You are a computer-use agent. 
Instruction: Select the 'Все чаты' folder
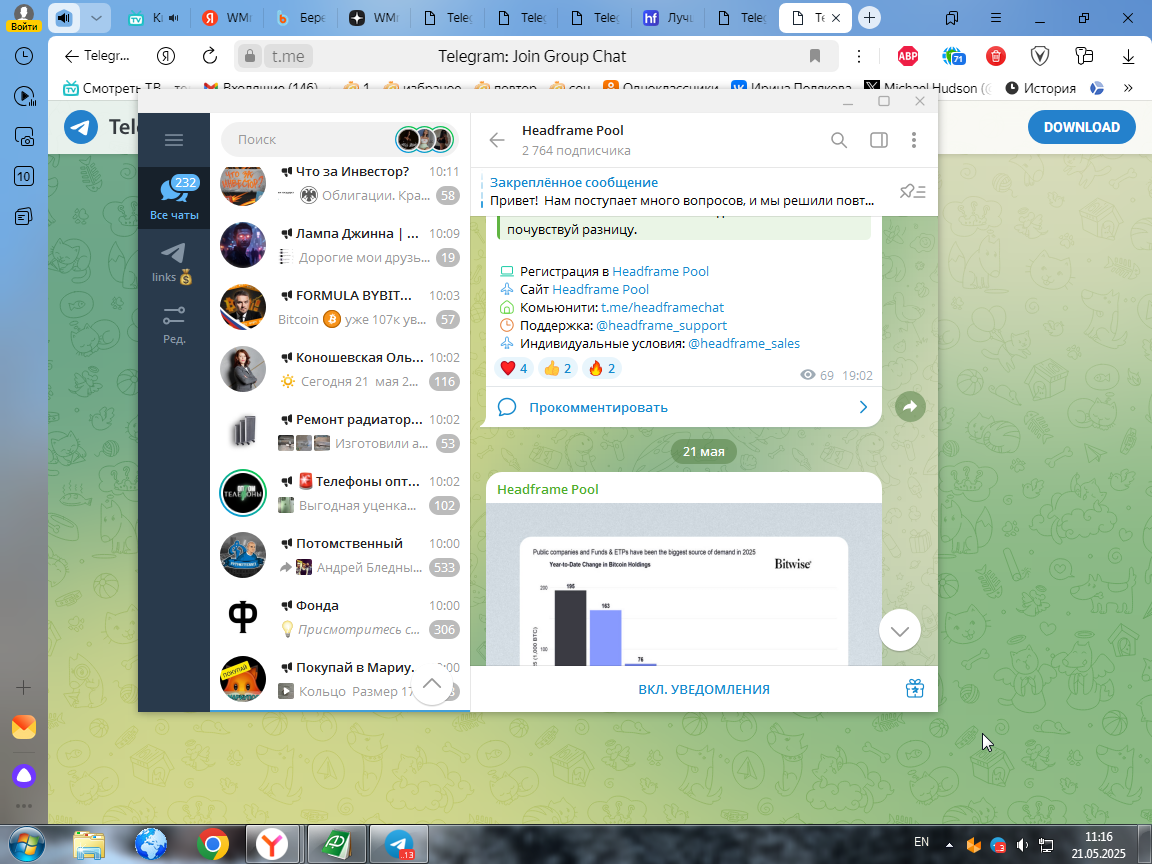click(174, 198)
